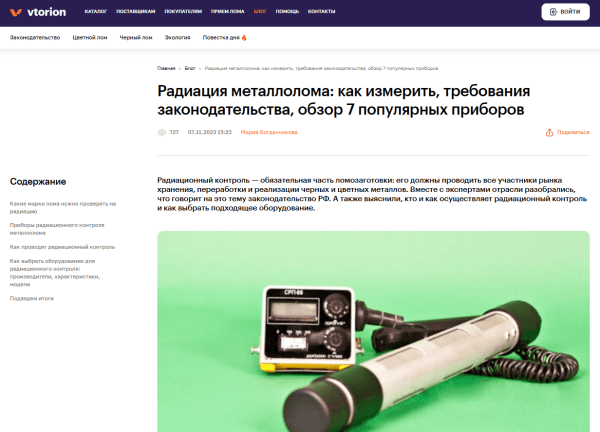
Task: Jump to 'Подведем итоги' section
Action: point(32,298)
